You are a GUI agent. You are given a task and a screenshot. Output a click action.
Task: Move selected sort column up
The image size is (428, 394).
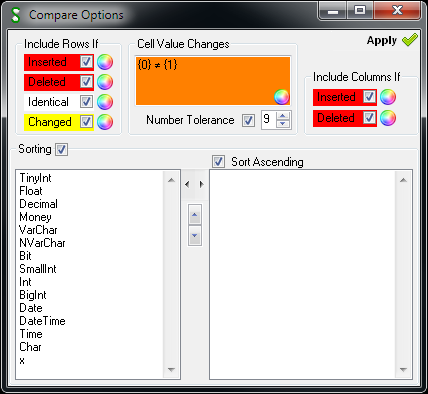click(x=195, y=215)
